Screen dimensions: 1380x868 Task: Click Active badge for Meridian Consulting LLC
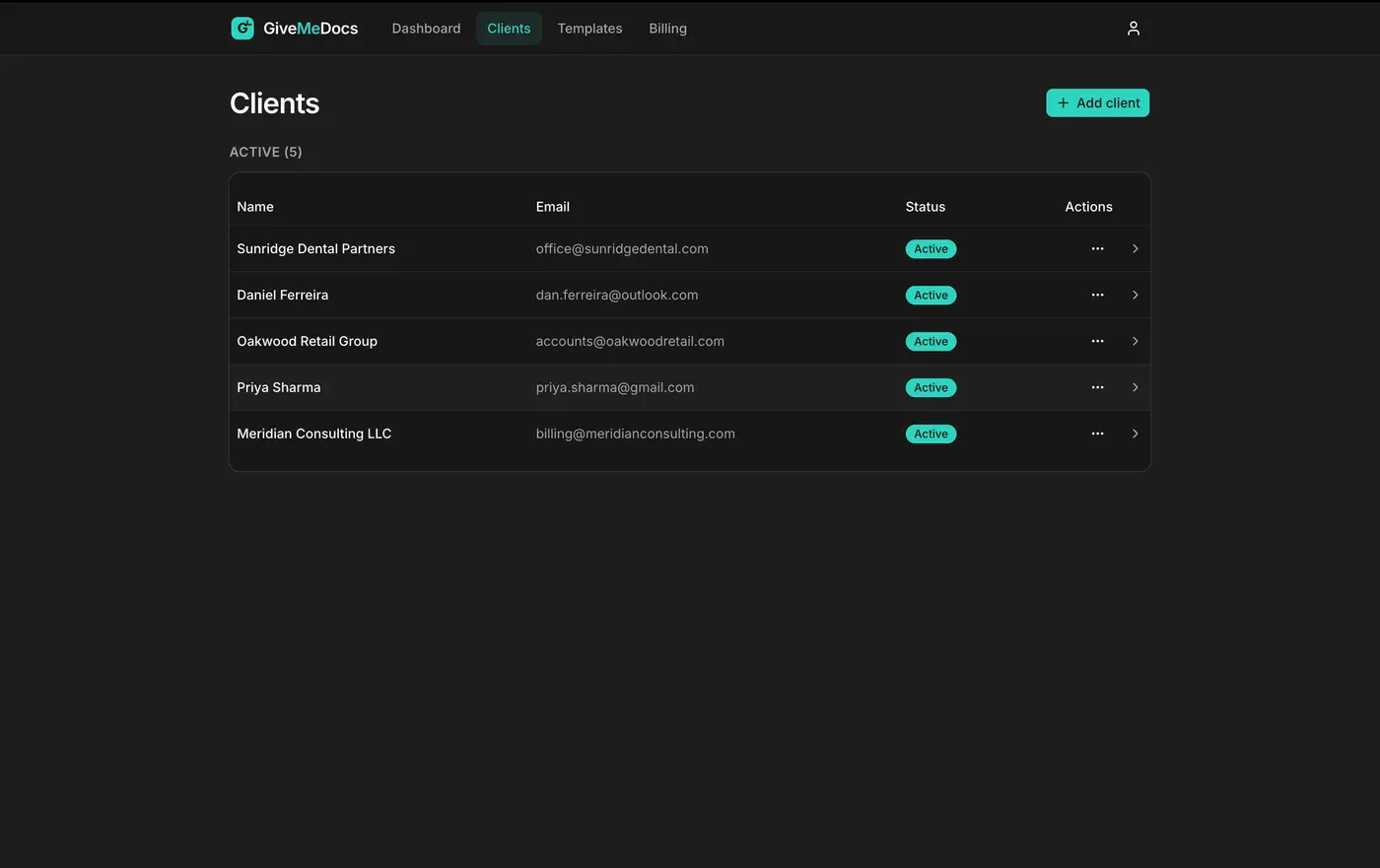pyautogui.click(x=931, y=434)
